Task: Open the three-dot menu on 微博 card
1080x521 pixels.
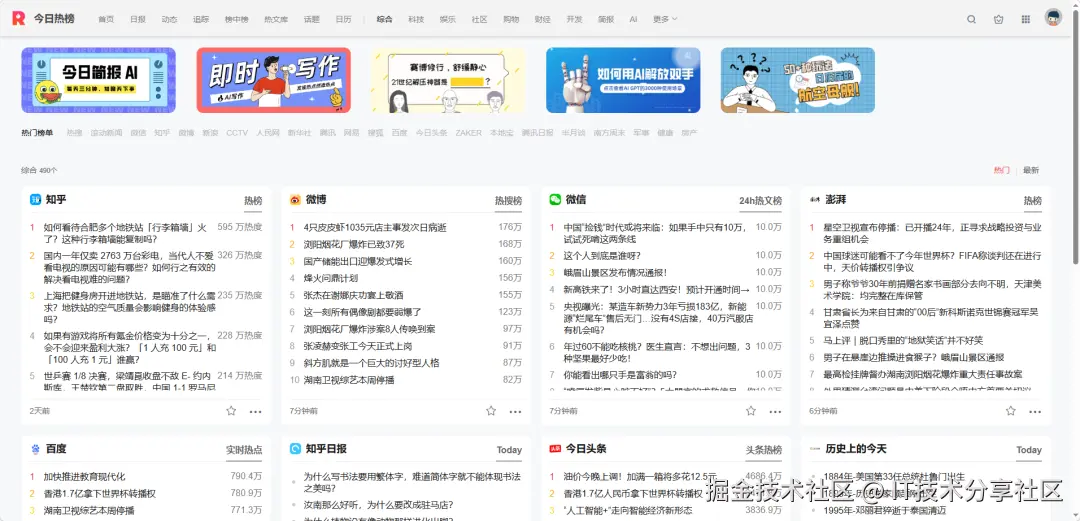Action: (515, 411)
